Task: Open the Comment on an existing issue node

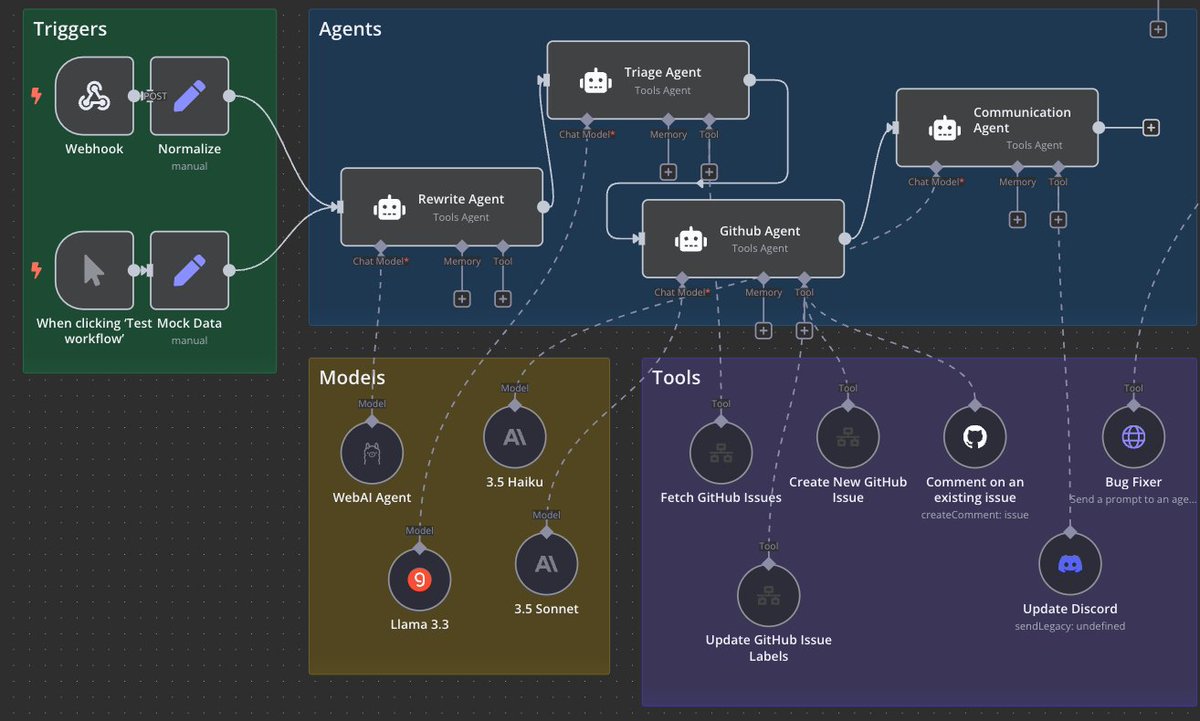Action: (x=975, y=437)
